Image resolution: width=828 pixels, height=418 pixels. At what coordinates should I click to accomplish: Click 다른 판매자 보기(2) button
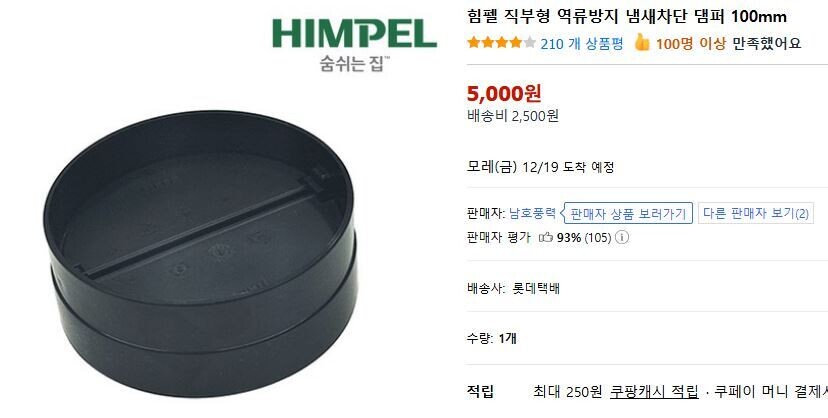click(756, 213)
